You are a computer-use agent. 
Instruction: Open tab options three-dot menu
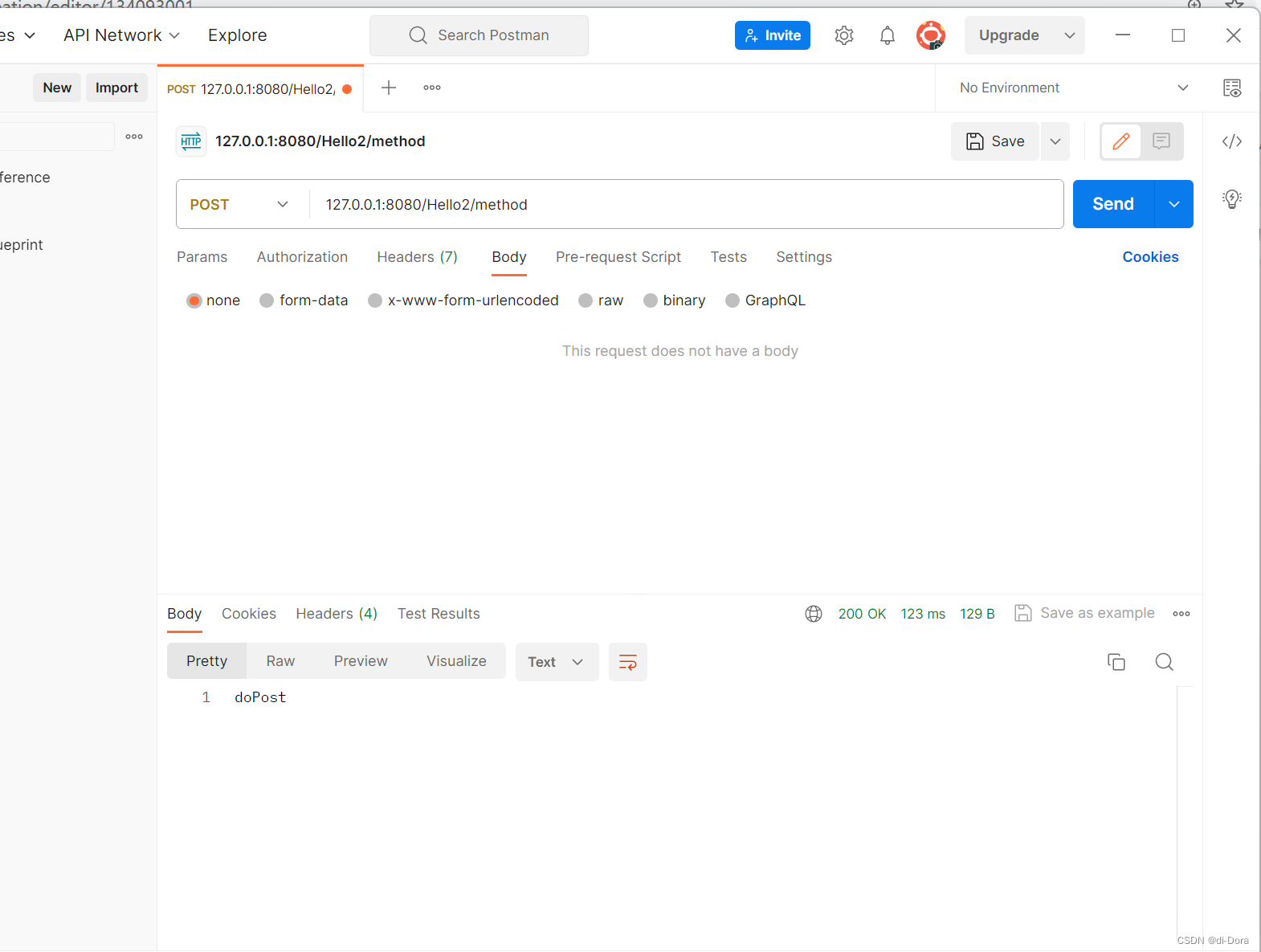point(432,88)
